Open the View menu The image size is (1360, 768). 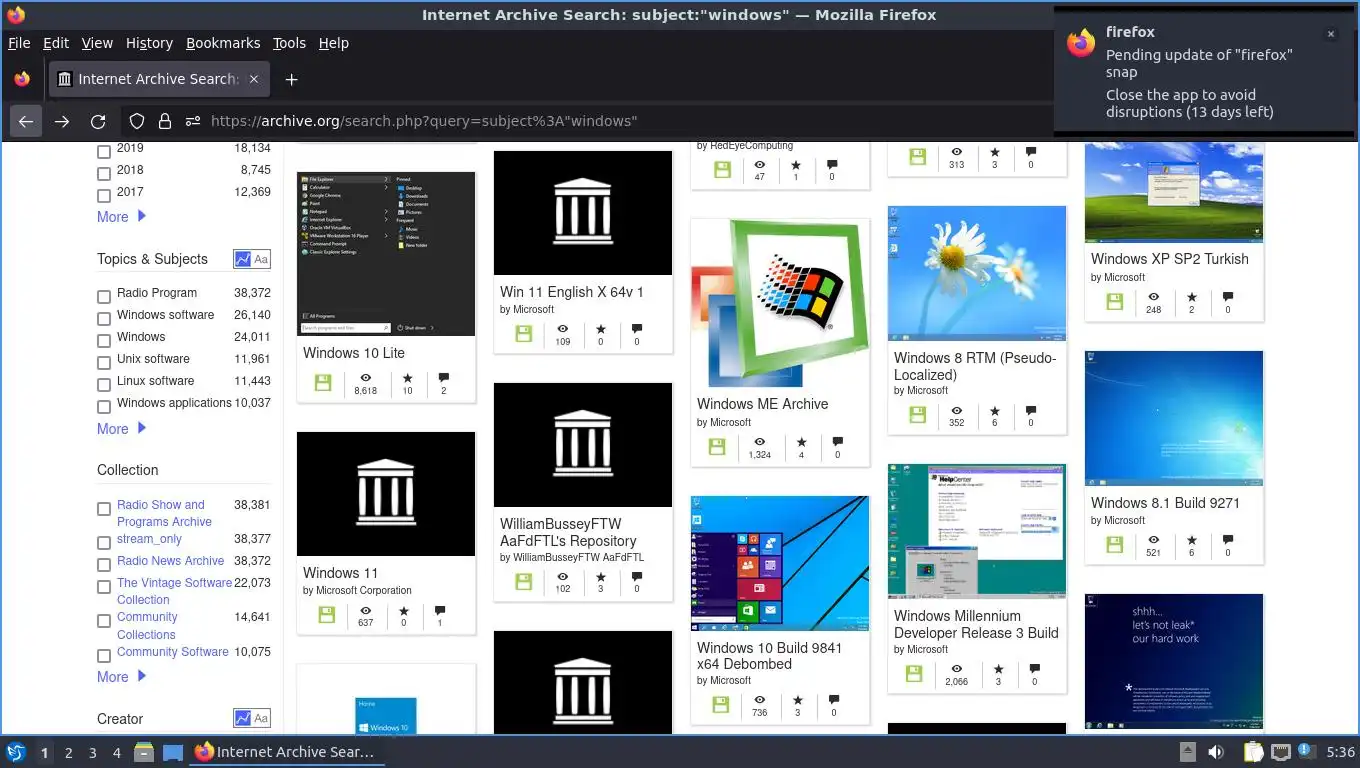(97, 43)
